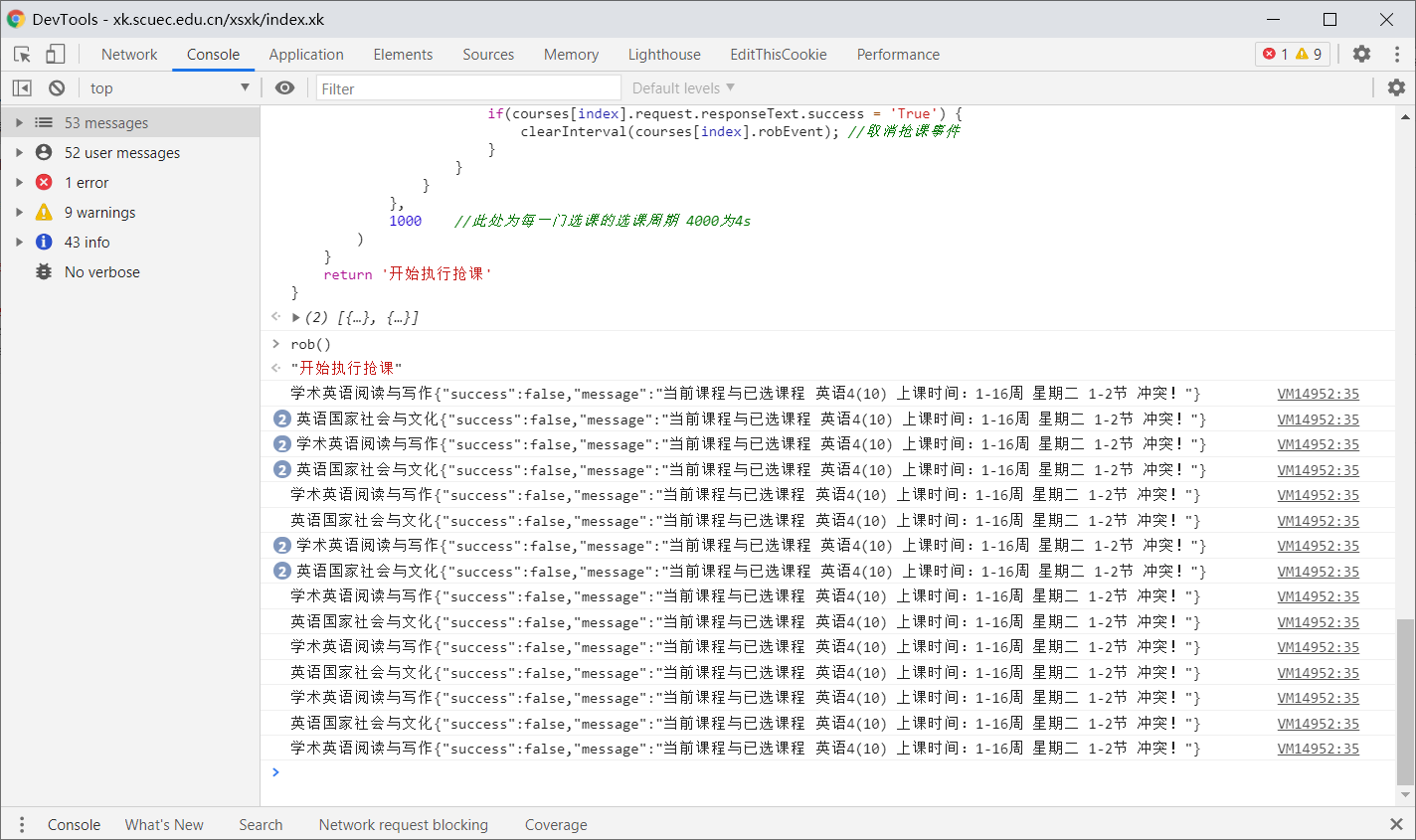Image resolution: width=1416 pixels, height=840 pixels.
Task: Click the red error icon in sidebar
Action: tap(44, 182)
